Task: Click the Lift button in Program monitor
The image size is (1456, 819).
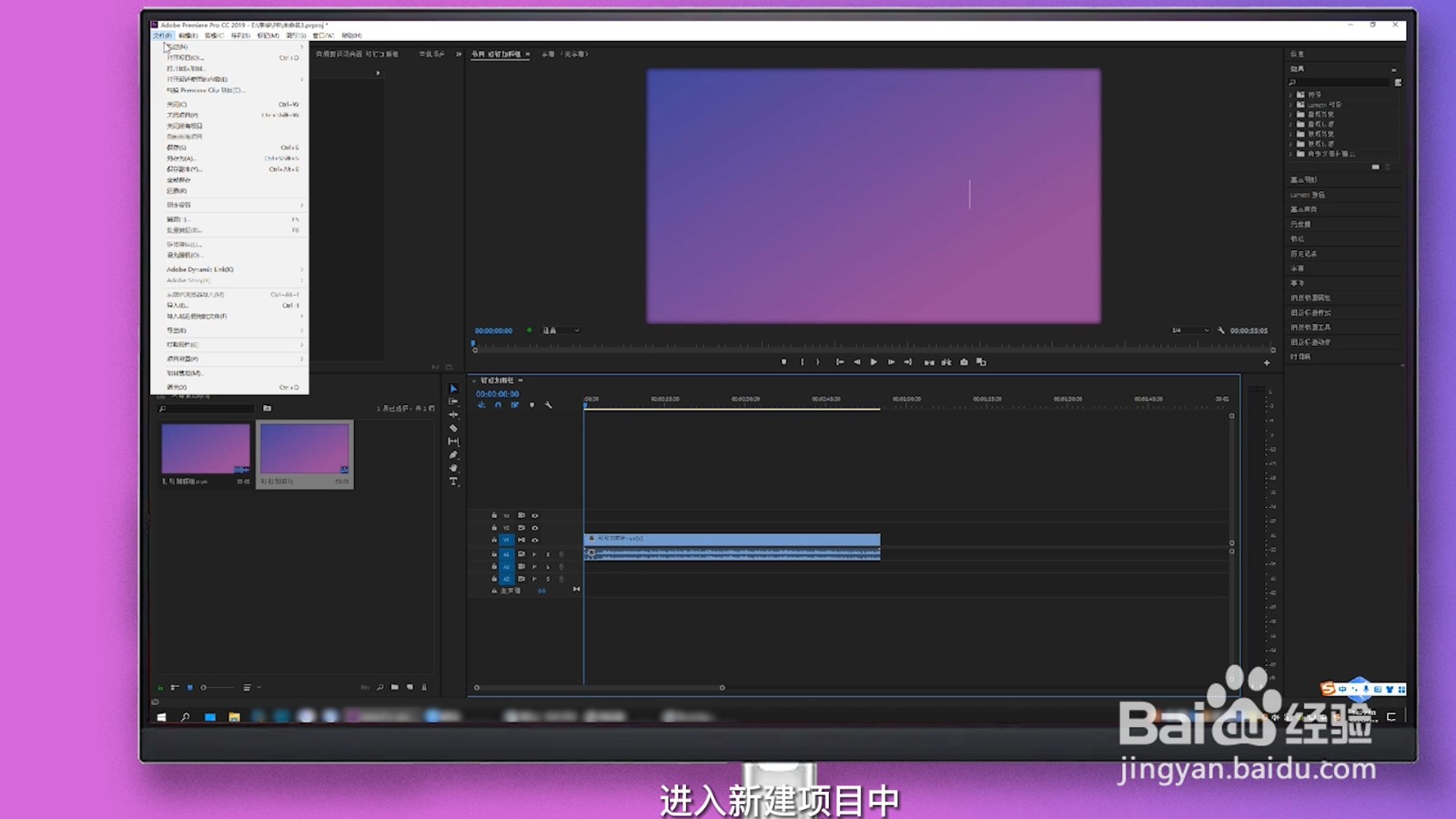Action: point(929,362)
